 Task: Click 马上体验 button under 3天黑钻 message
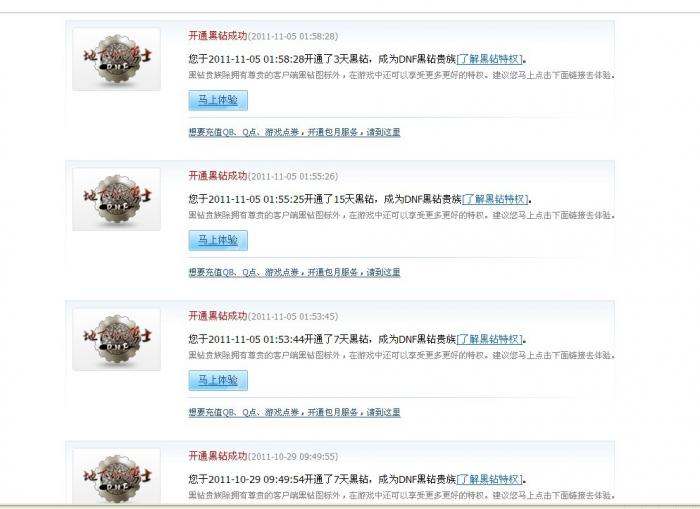[218, 100]
